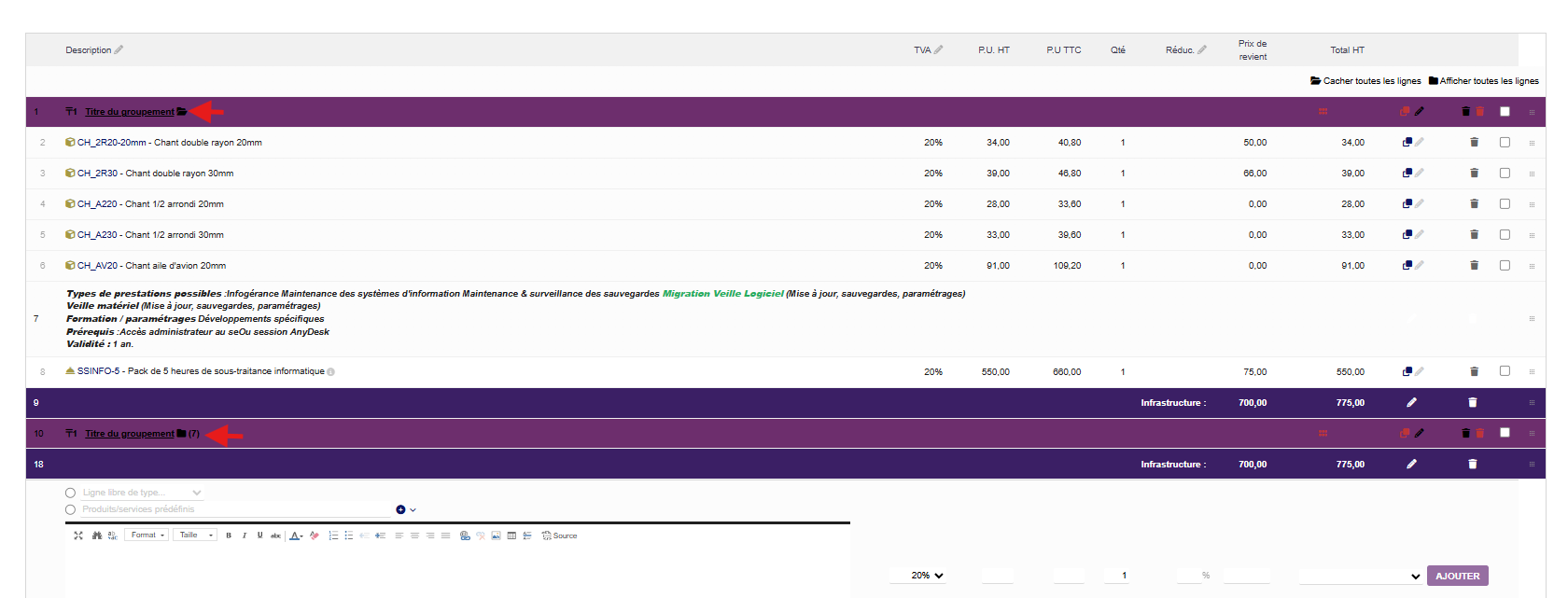Duplicate the first grouping using red copy icon
1568x598 pixels.
1405,111
